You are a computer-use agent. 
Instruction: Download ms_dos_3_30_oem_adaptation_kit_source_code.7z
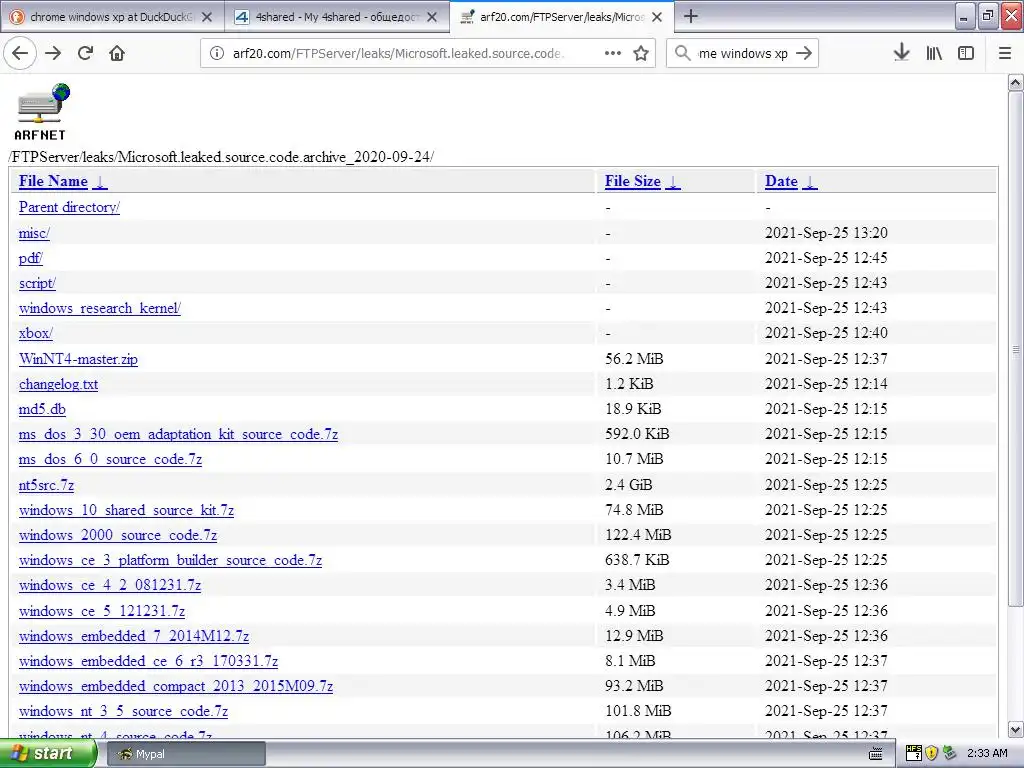[178, 434]
